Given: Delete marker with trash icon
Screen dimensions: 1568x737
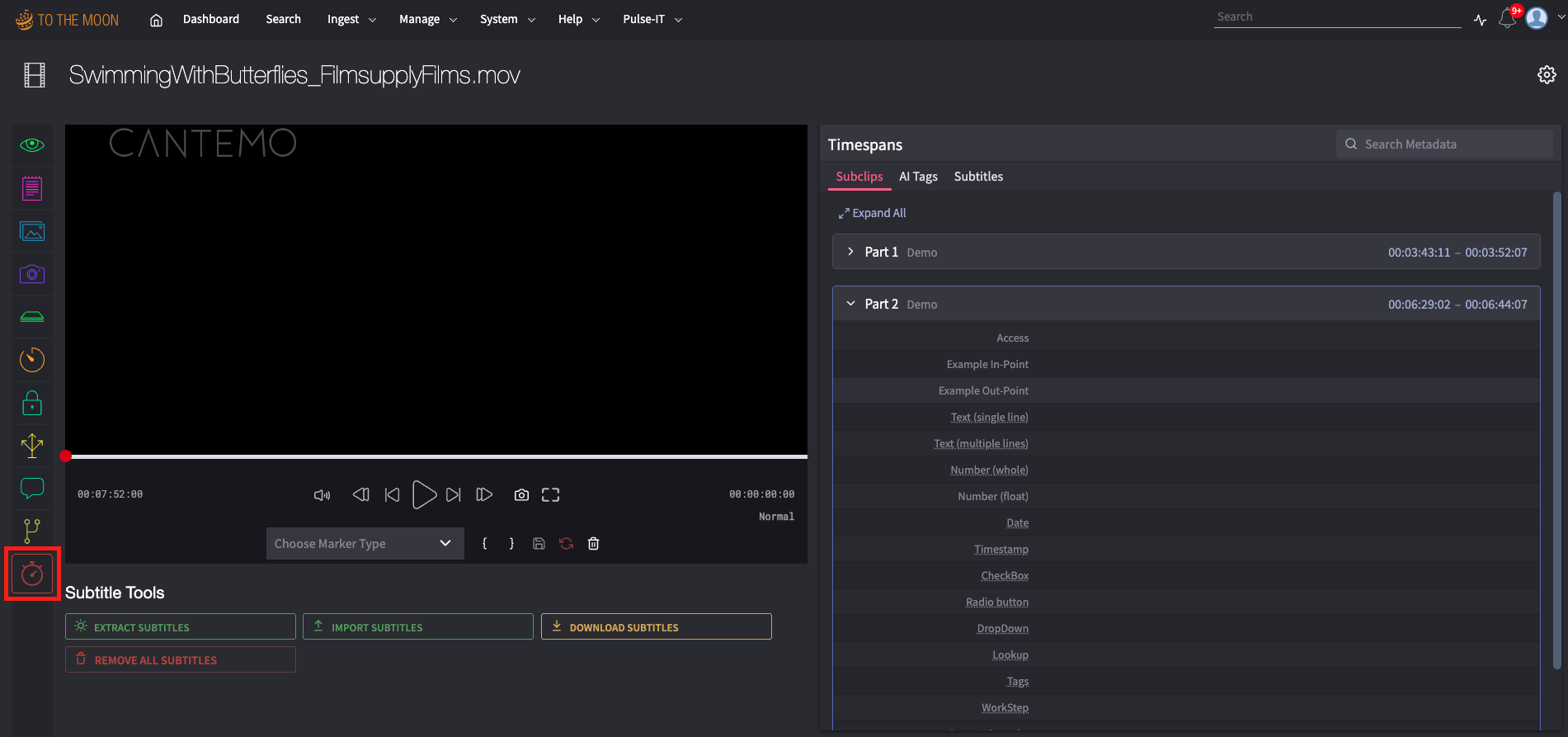Looking at the screenshot, I should 593,543.
